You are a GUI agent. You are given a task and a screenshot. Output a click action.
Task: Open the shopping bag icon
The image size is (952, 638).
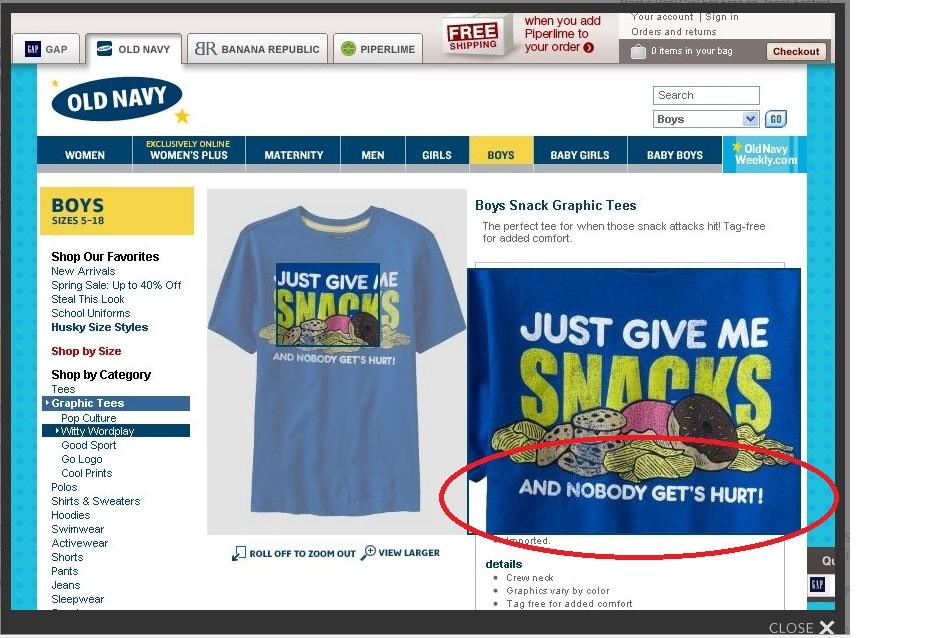pyautogui.click(x=638, y=52)
